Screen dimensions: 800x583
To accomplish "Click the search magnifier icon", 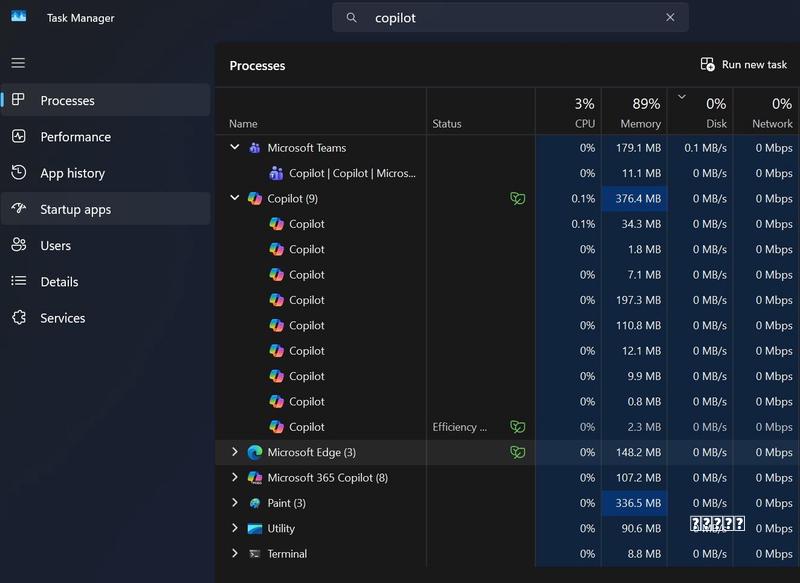I will coord(352,18).
